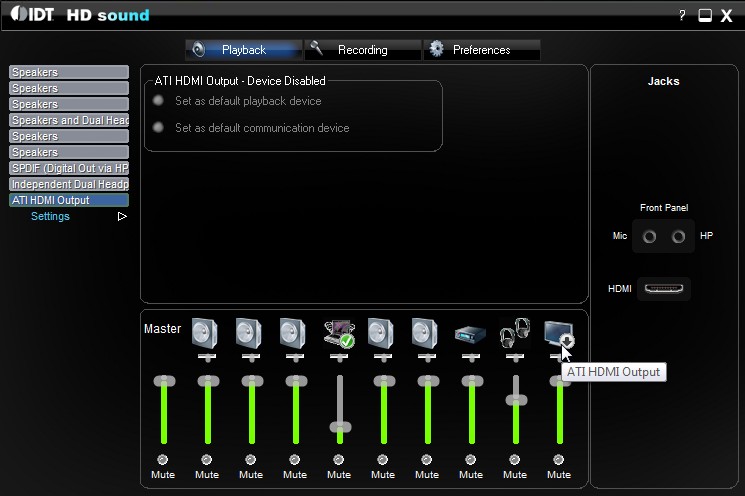Click the dual headphones icon in mixer
Image resolution: width=745 pixels, height=496 pixels.
(x=514, y=332)
